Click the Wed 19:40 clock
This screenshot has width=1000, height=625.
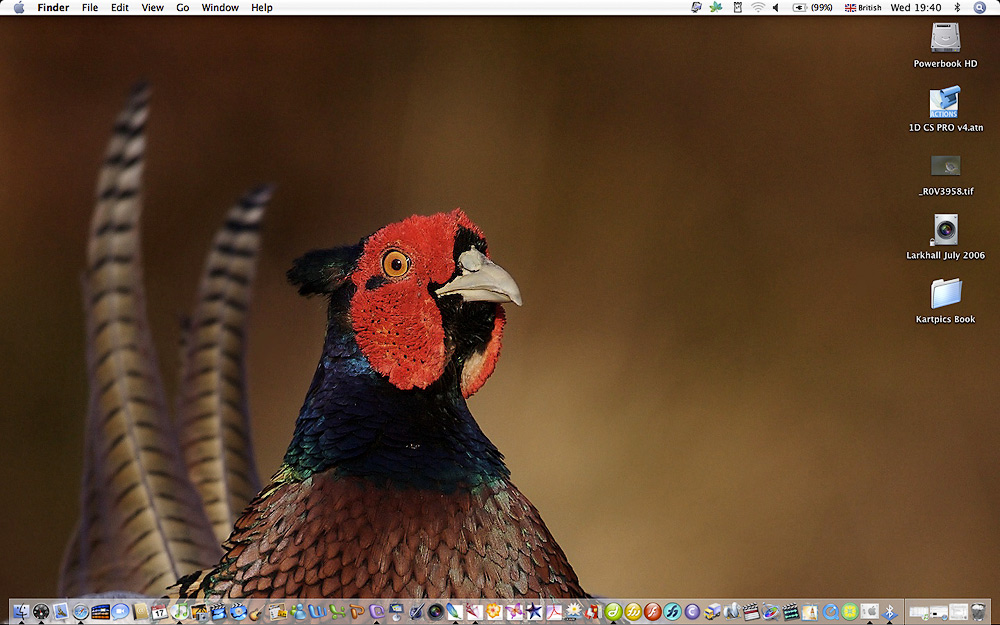916,8
